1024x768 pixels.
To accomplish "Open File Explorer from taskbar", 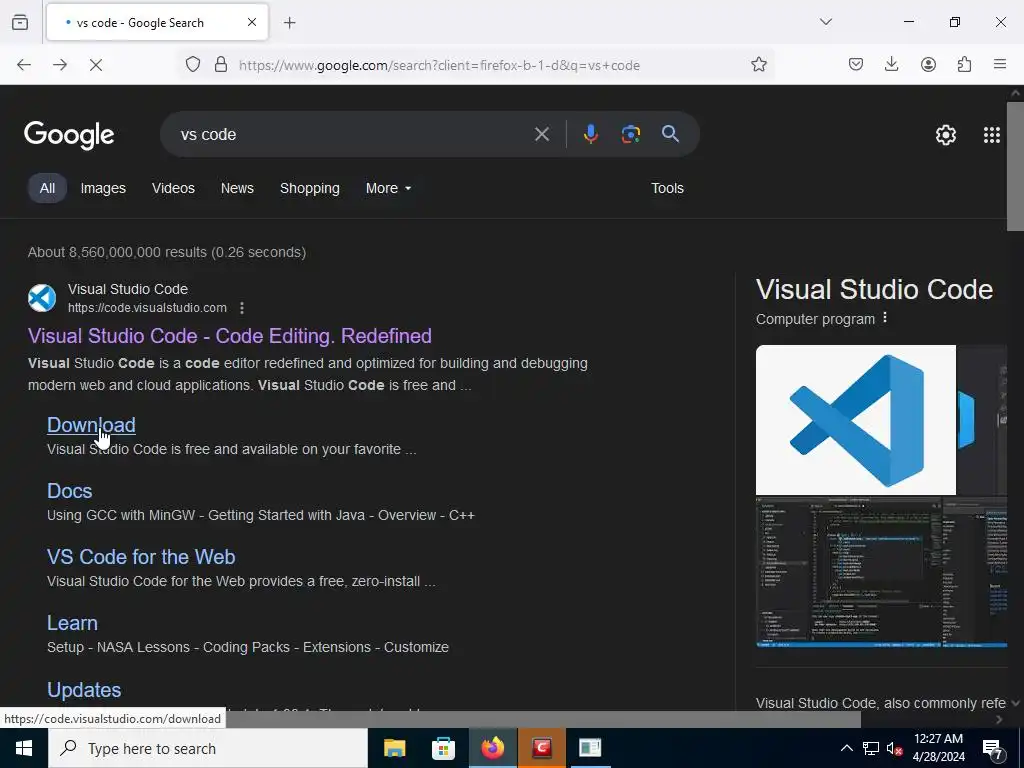I will 394,748.
